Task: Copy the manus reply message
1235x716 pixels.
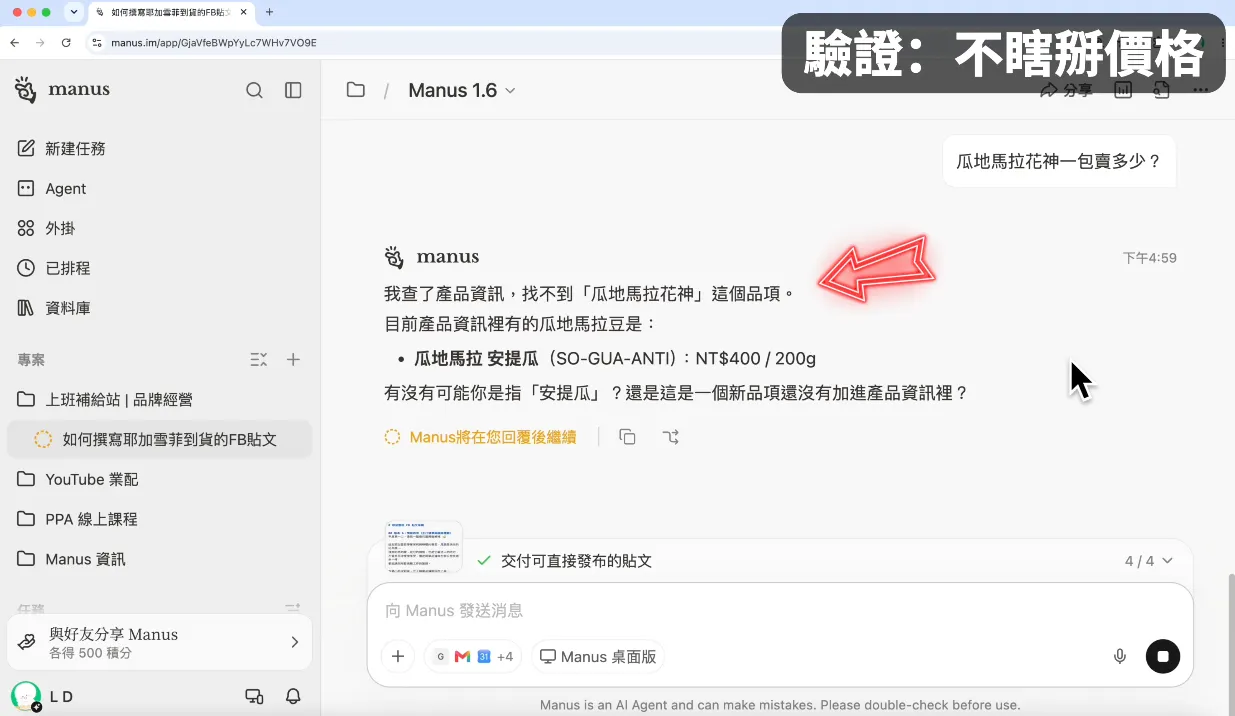Action: click(x=627, y=437)
